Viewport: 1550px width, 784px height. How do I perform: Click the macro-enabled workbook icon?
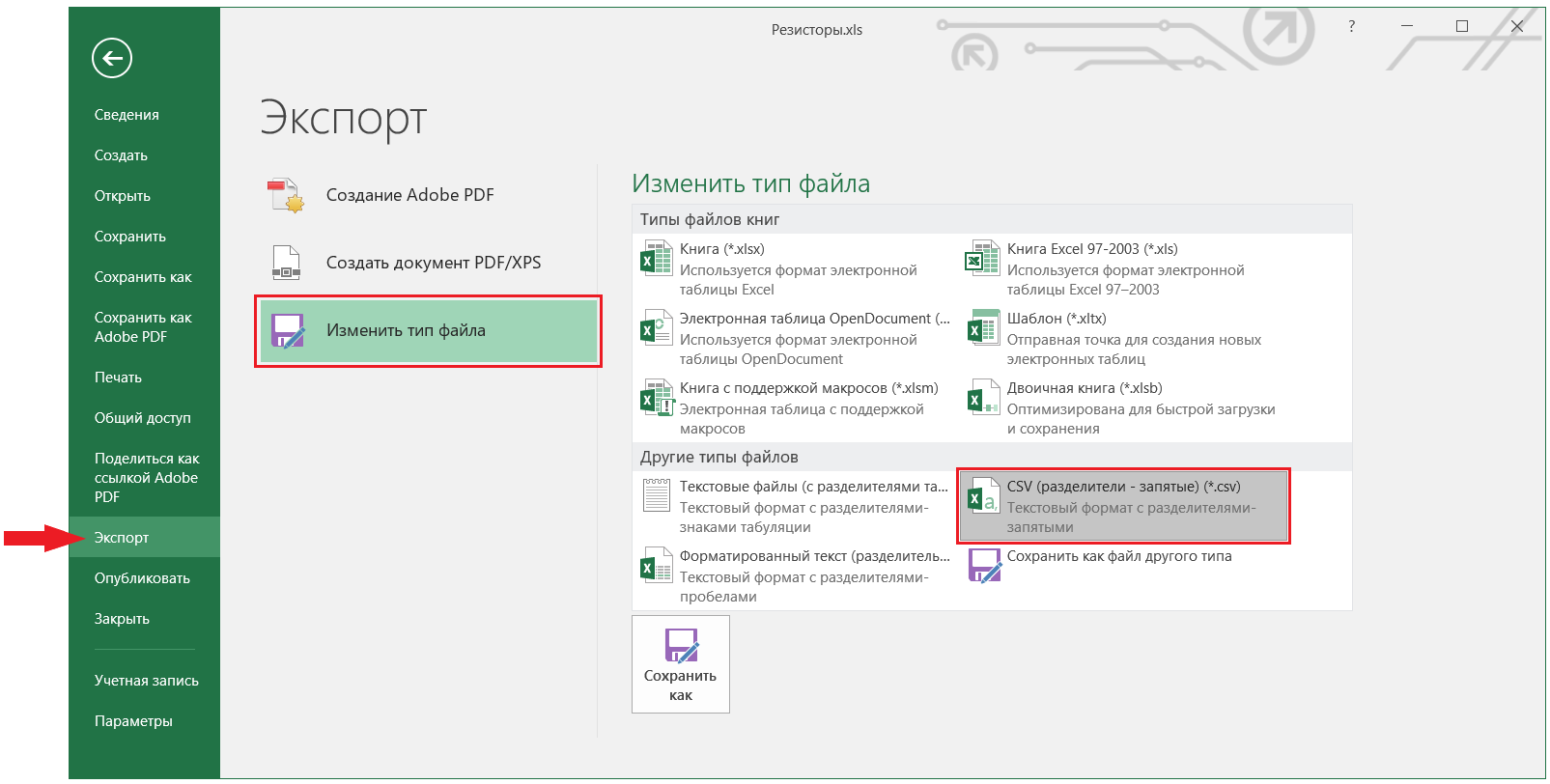[657, 398]
